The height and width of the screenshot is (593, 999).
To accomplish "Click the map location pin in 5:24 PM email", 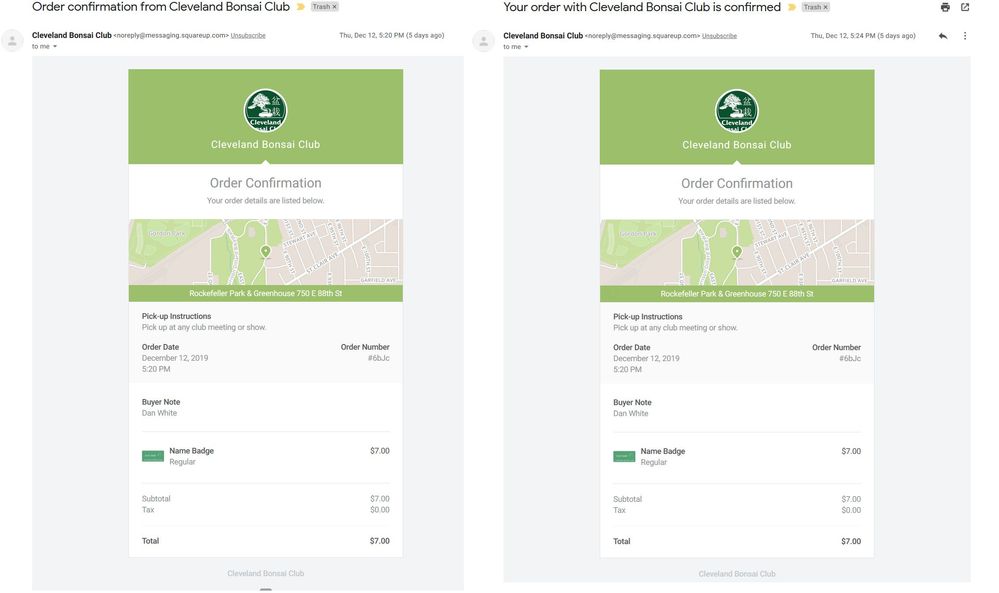I will pyautogui.click(x=737, y=251).
